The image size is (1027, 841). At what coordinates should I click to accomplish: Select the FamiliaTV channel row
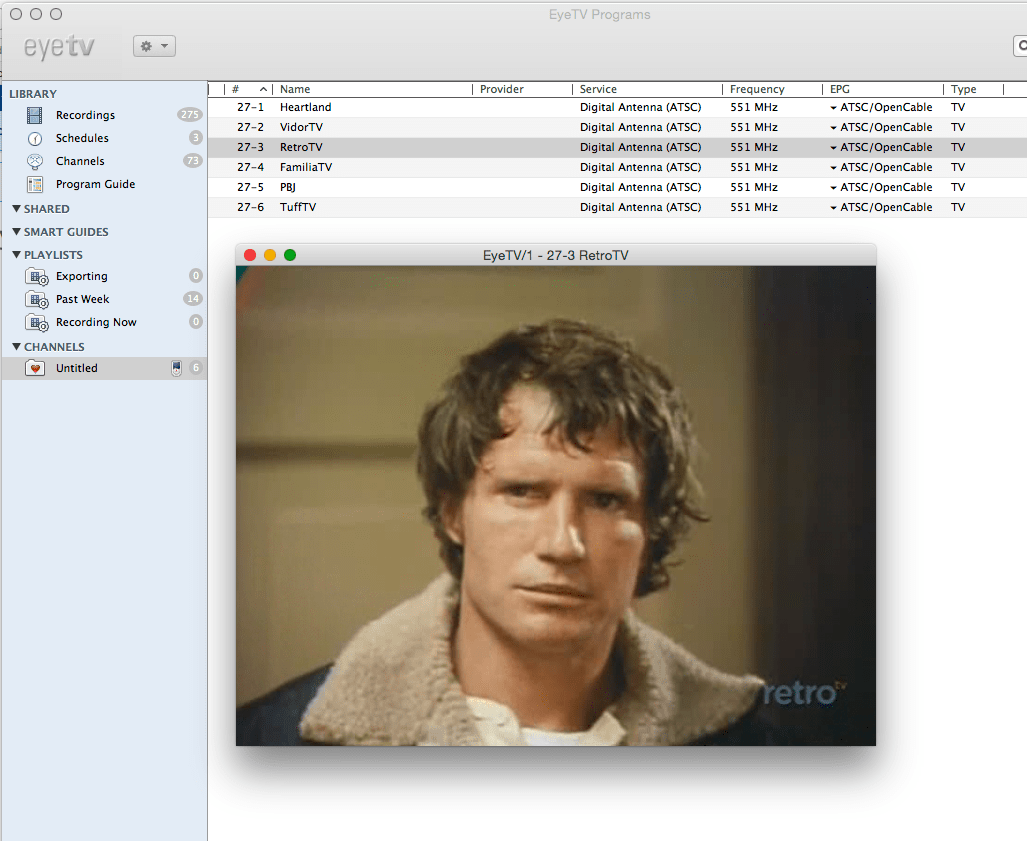pos(617,168)
